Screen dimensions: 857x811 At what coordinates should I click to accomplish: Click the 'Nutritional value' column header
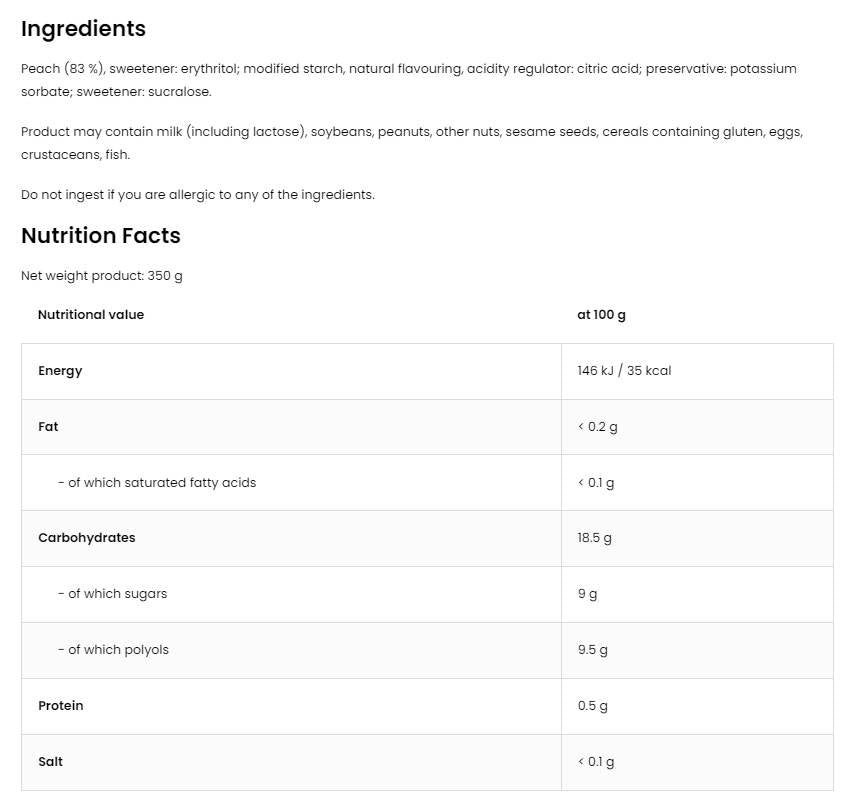(x=91, y=315)
